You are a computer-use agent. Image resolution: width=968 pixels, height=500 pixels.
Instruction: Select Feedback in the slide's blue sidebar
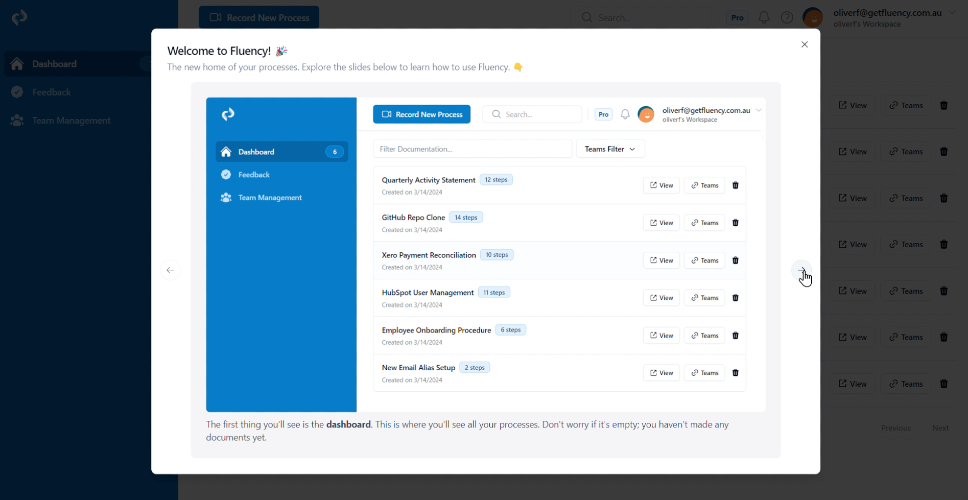(254, 175)
